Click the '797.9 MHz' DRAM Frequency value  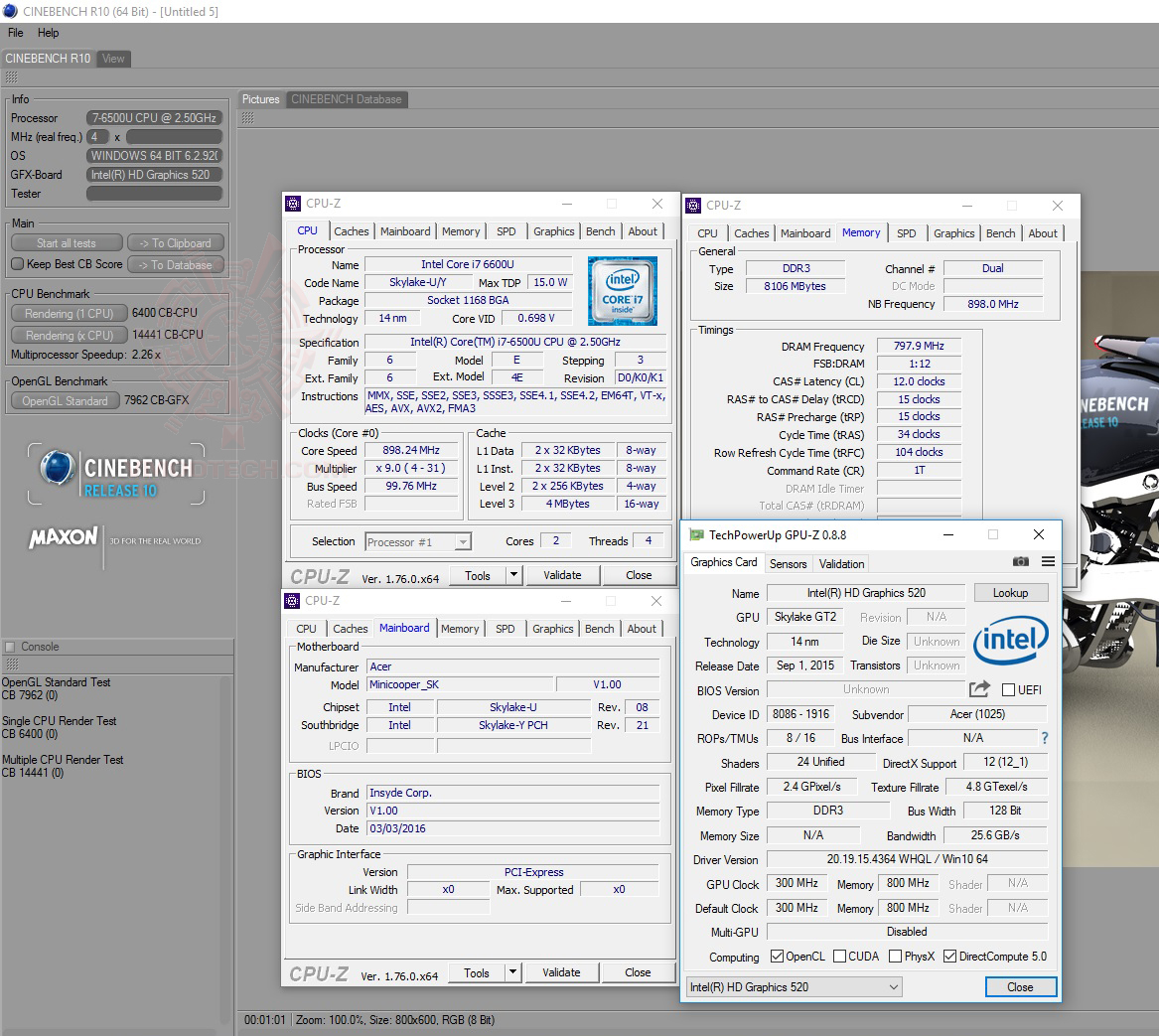coord(919,346)
